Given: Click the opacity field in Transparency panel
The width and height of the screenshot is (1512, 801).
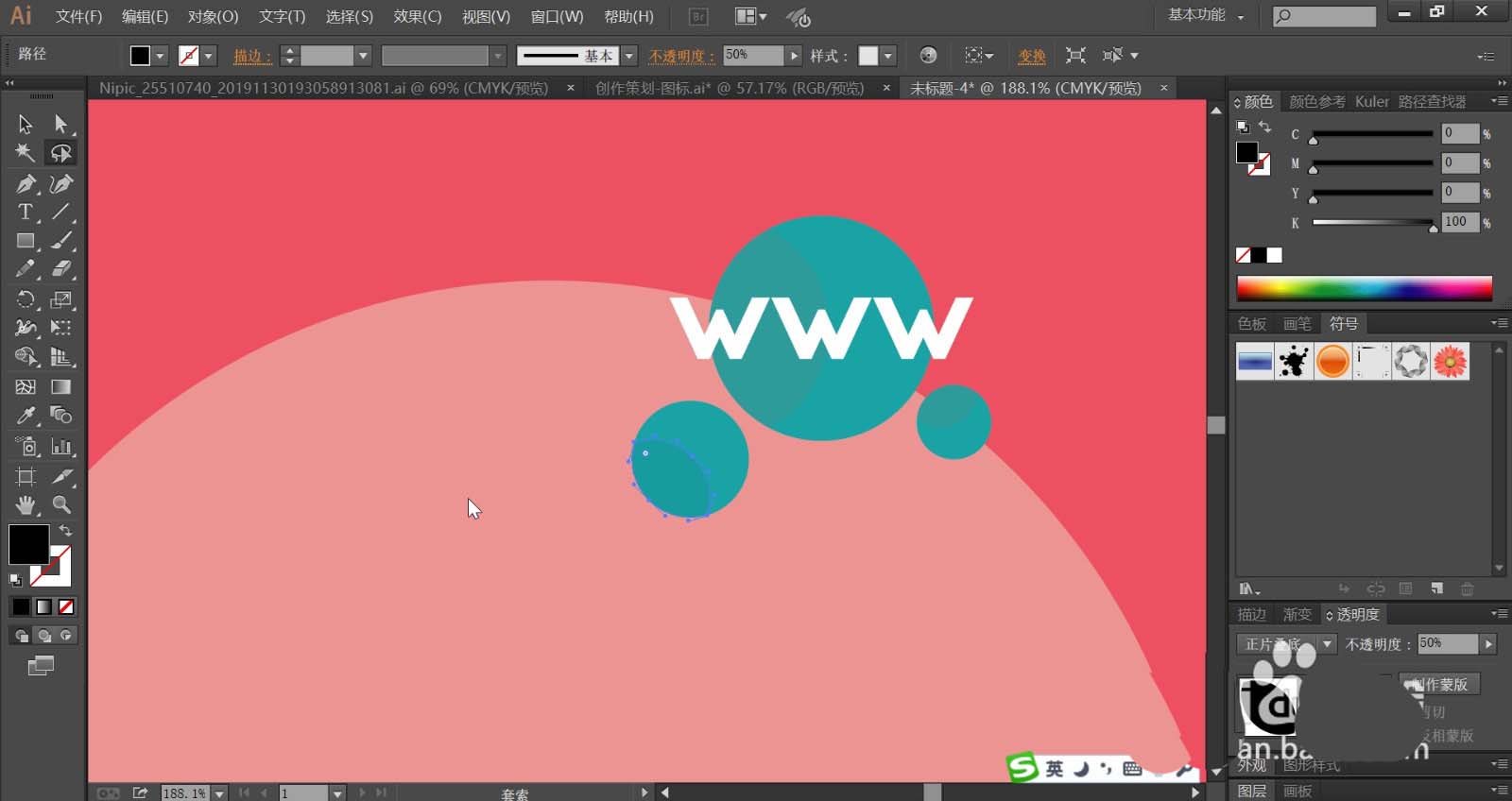Looking at the screenshot, I should point(1448,644).
